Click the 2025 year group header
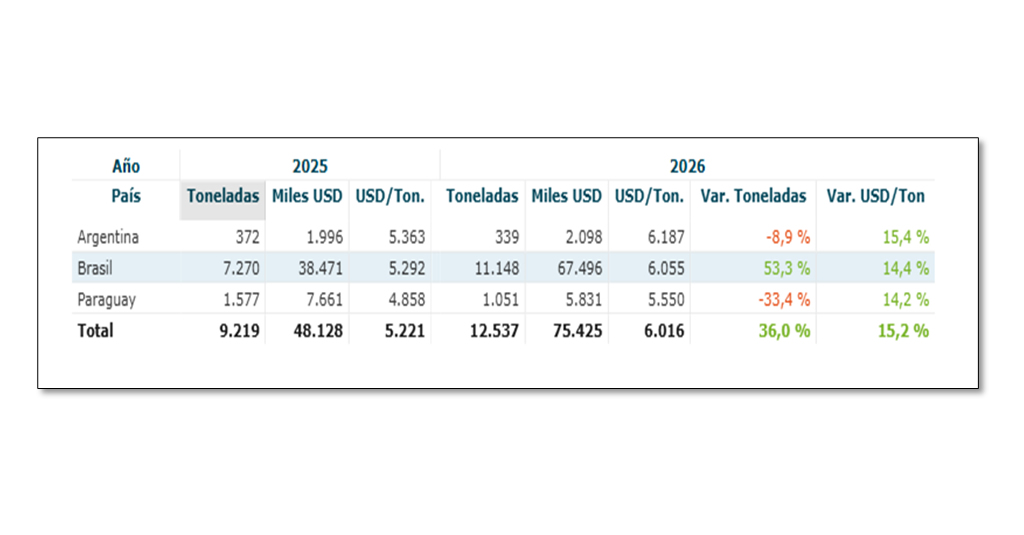Image resolution: width=1024 pixels, height=535 pixels. click(x=310, y=166)
